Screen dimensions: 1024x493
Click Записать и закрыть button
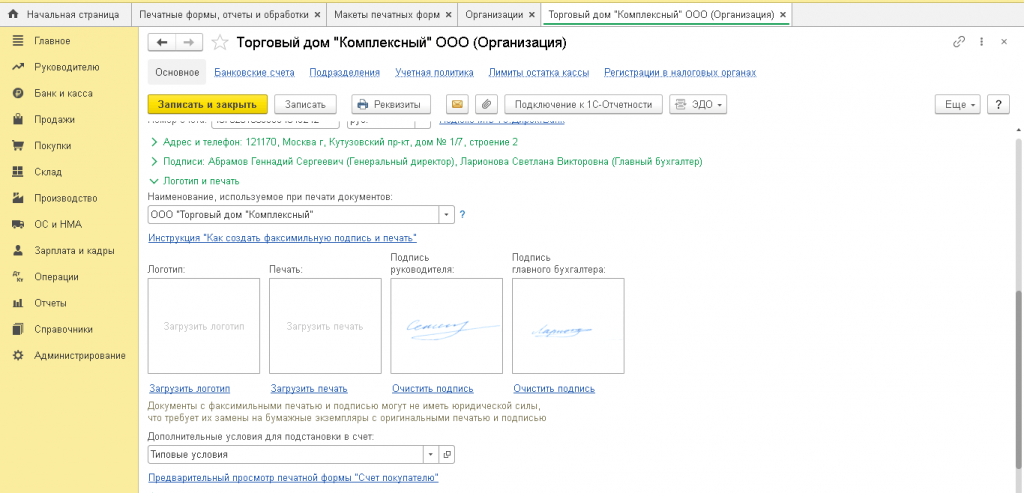(x=208, y=104)
